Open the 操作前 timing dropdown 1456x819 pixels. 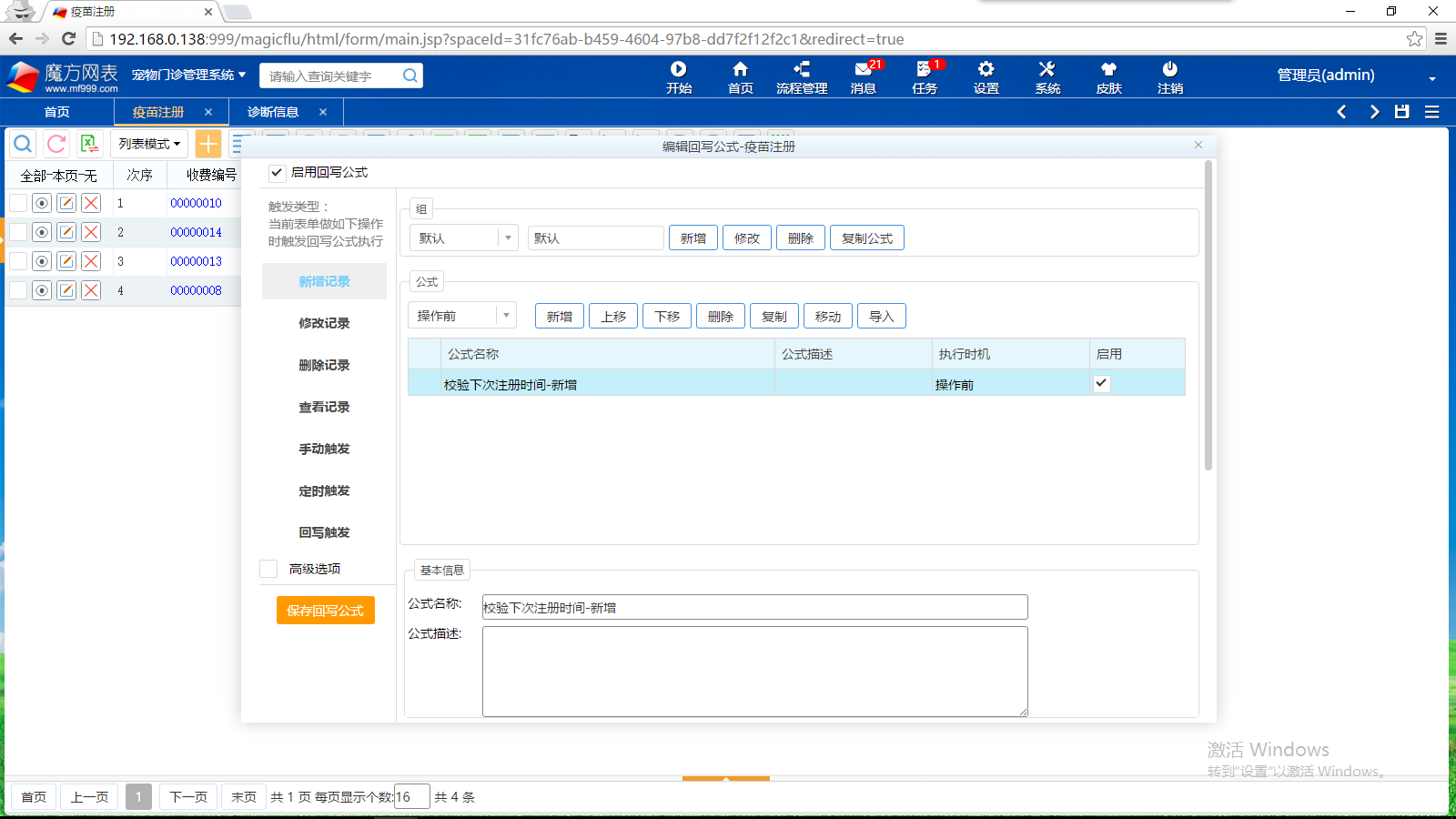point(462,316)
